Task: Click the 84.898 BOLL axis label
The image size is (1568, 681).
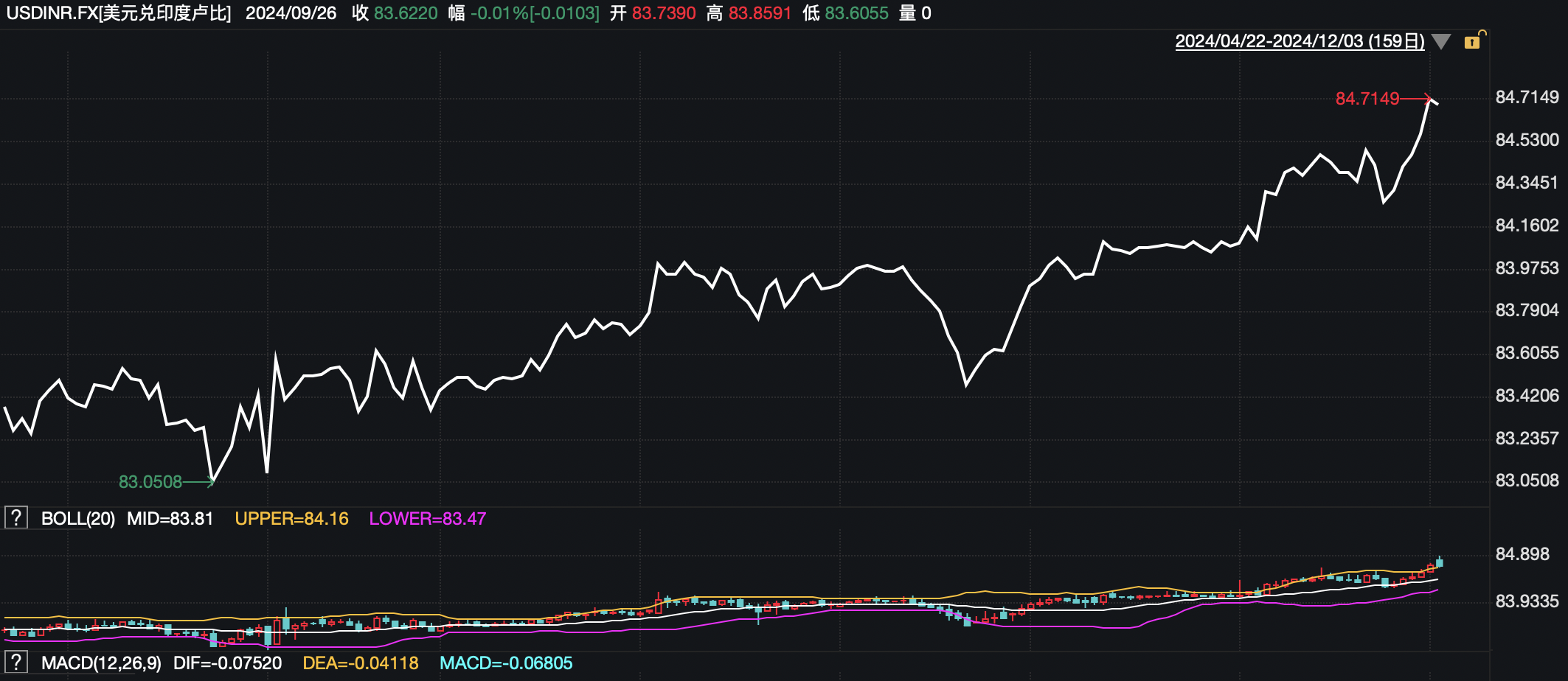Action: (1522, 554)
